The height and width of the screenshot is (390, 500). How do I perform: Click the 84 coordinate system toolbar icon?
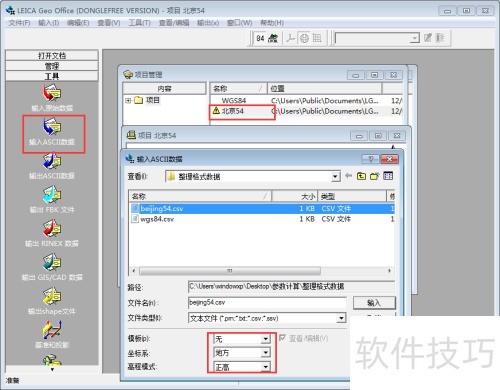point(260,38)
